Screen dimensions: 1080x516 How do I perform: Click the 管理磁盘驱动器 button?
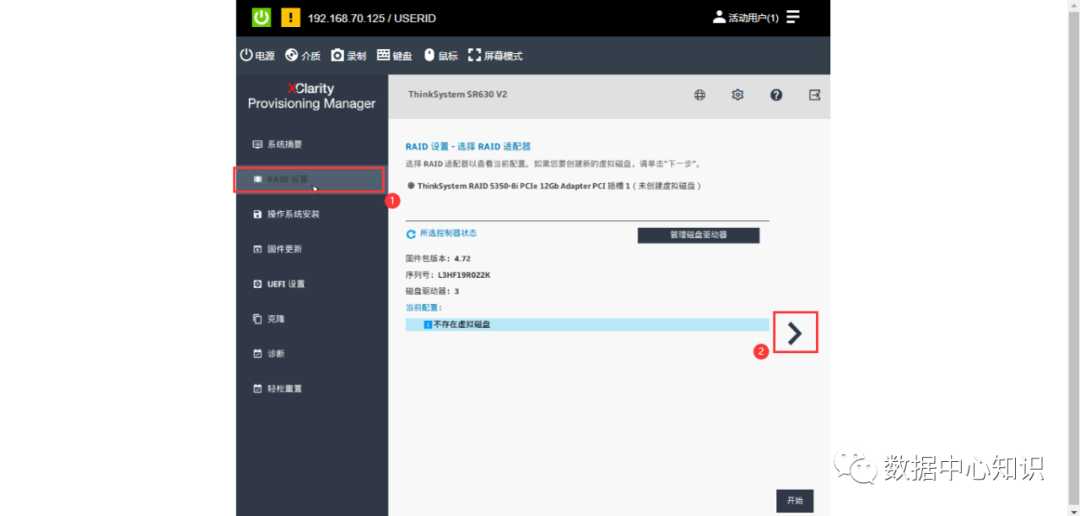698,235
